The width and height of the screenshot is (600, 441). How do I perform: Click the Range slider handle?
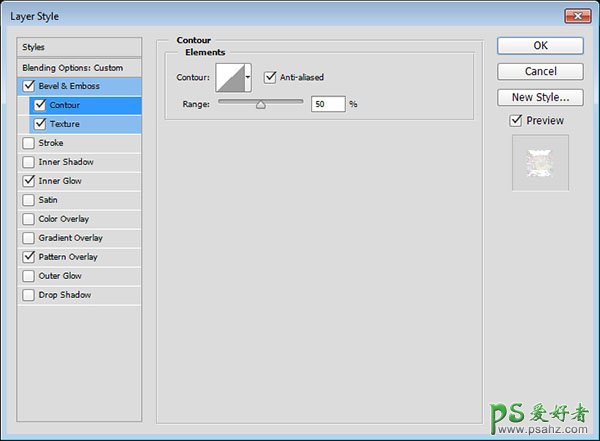[x=260, y=103]
